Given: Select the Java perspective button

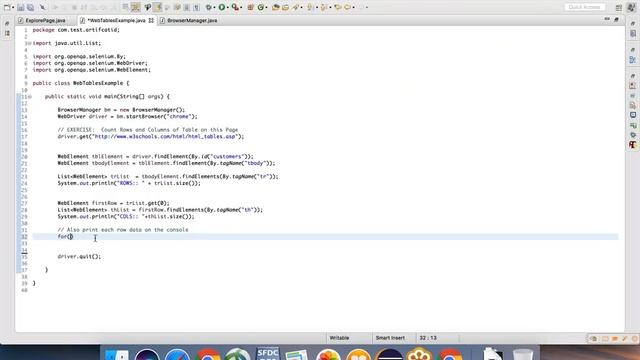Looking at the screenshot, I should [631, 7].
